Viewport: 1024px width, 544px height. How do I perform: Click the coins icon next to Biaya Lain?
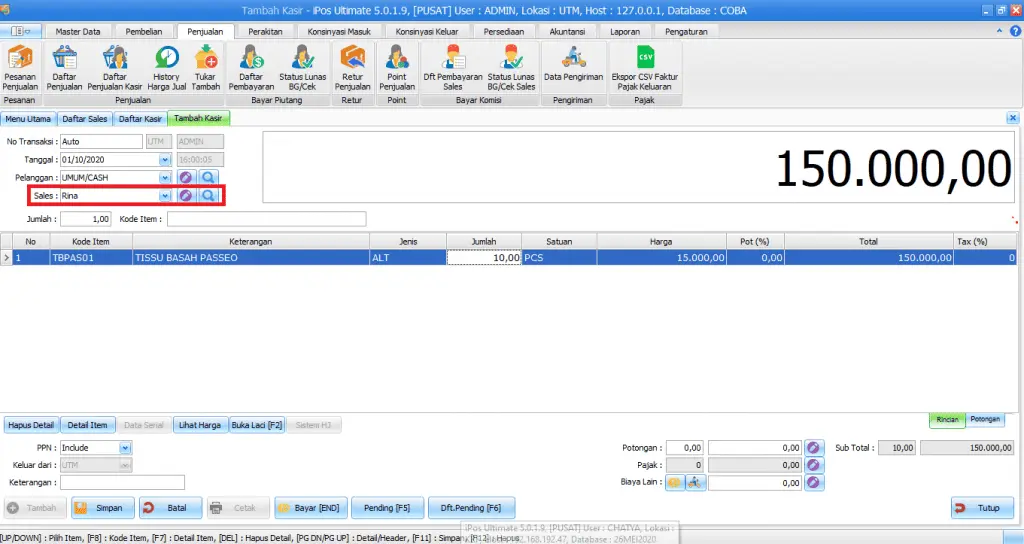(675, 483)
